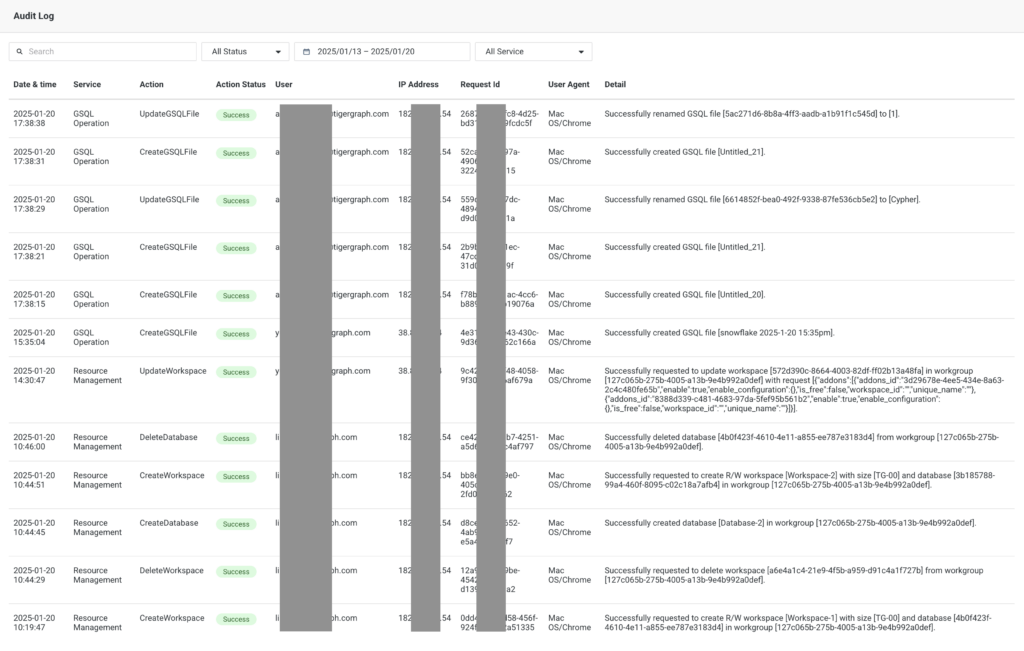
Task: Click the Request Id column header
Action: pos(480,84)
